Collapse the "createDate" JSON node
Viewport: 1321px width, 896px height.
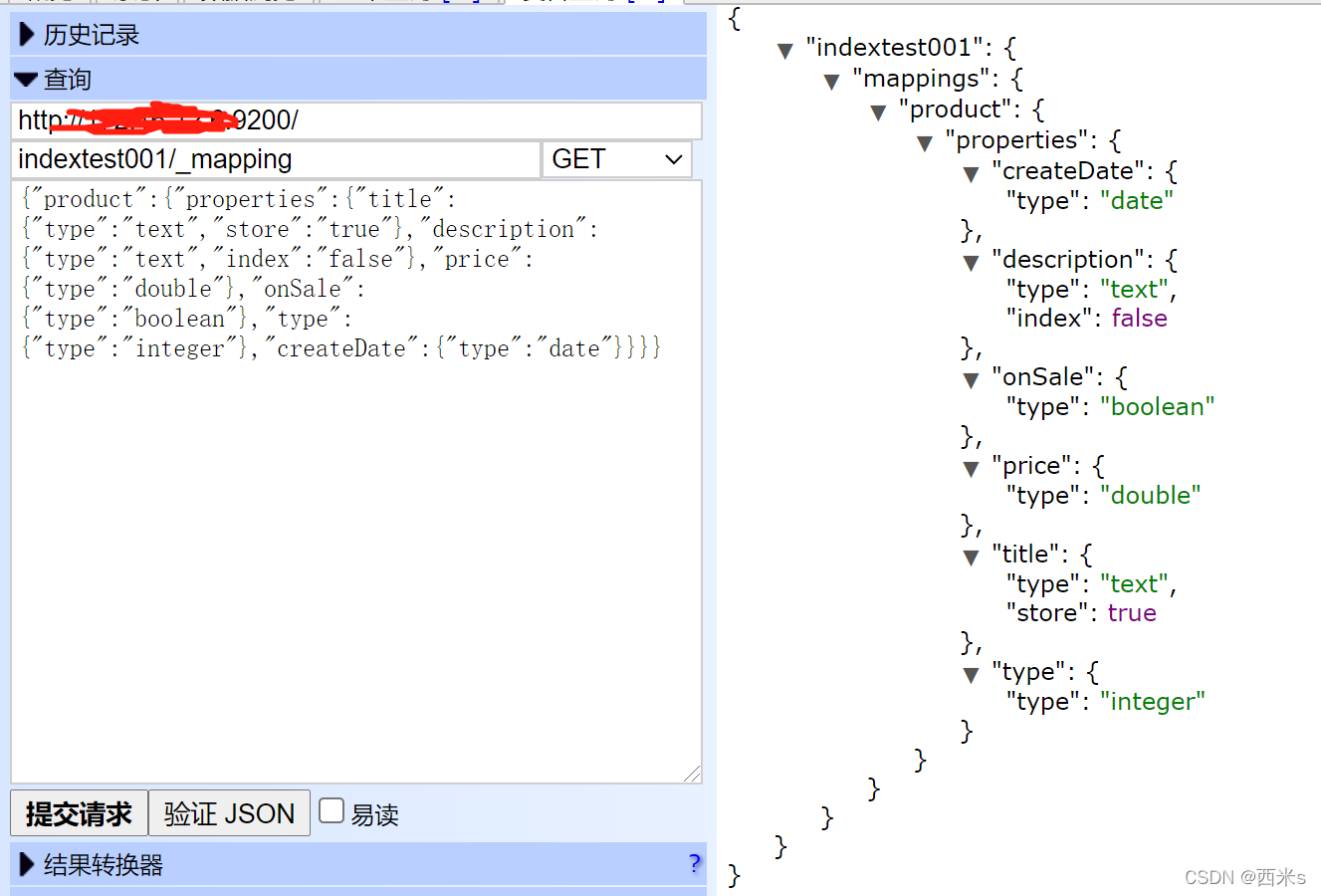(x=972, y=174)
